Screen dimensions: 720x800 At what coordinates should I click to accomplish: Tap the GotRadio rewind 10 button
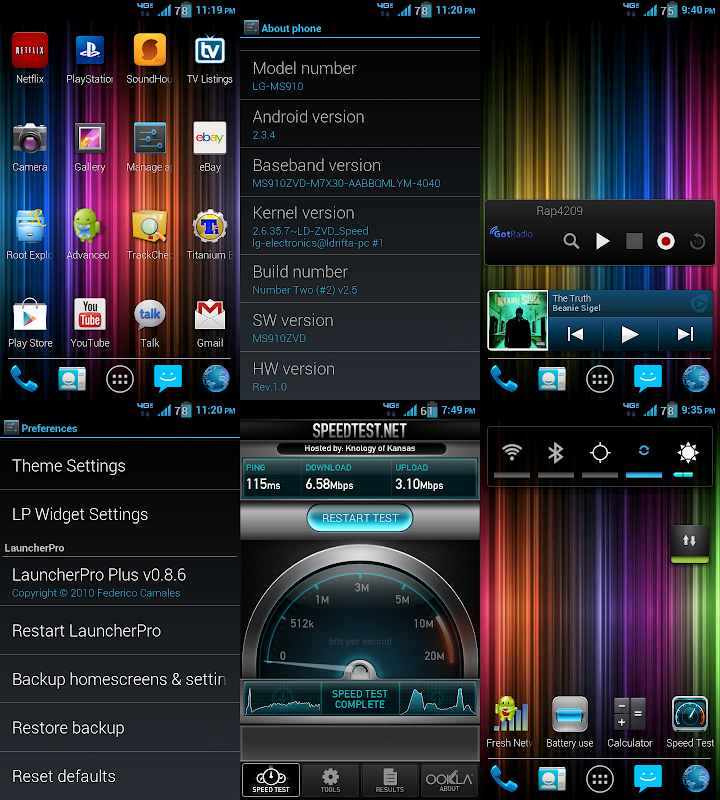(697, 241)
